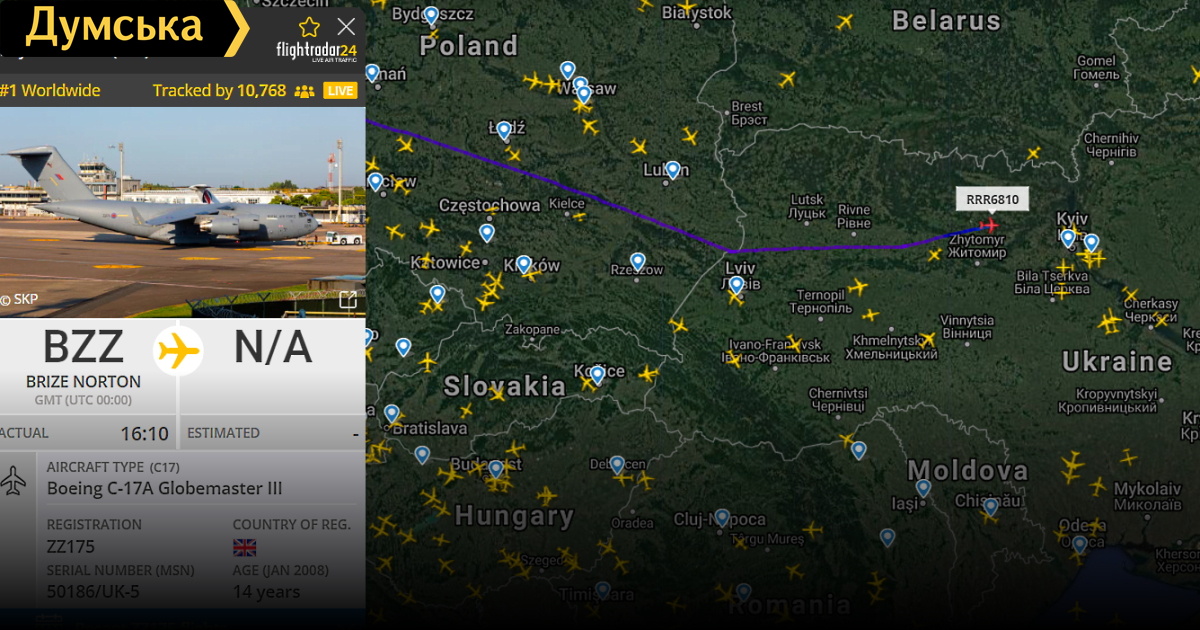Click the C-17 Globemaster aircraft photo
The image size is (1200, 630).
click(x=182, y=212)
